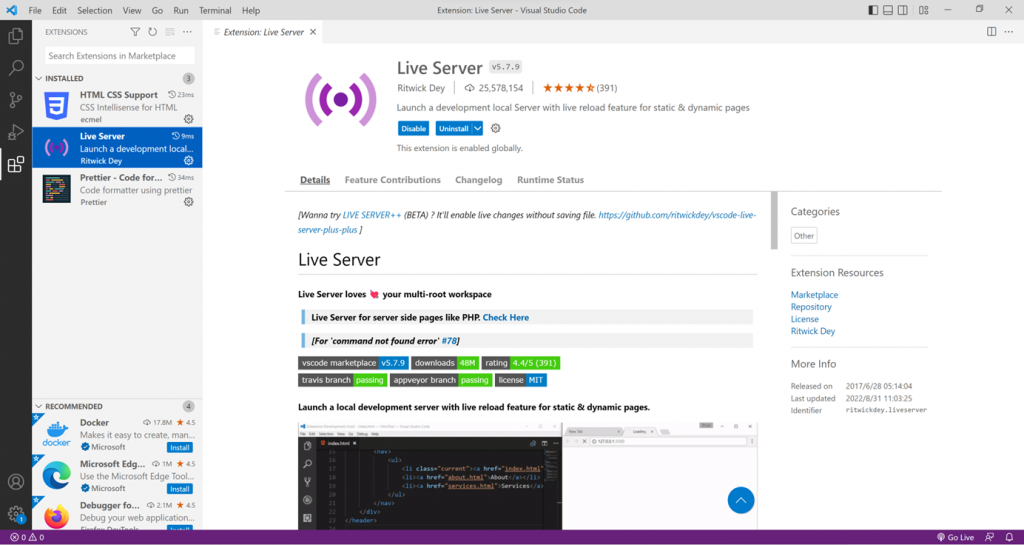Click the gear next to Uninstall button

(x=496, y=129)
